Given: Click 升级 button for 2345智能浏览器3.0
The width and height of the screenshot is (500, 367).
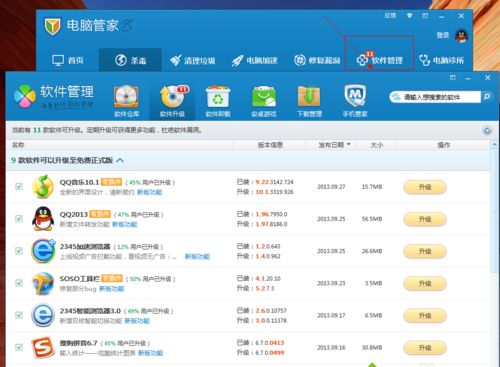Looking at the screenshot, I should coord(425,315).
